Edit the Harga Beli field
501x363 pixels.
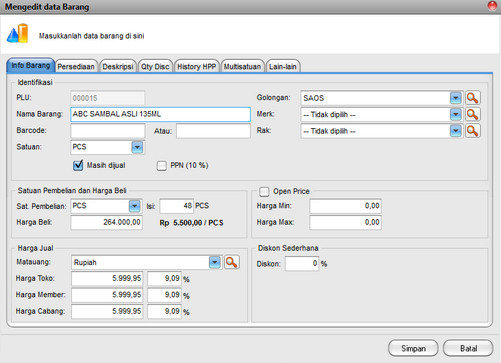point(107,222)
